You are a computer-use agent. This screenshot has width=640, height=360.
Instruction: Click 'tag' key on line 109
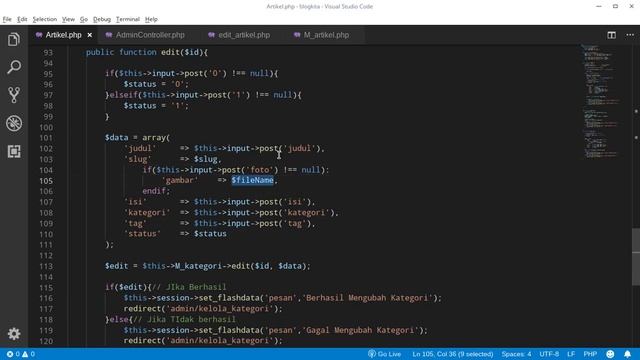point(135,223)
